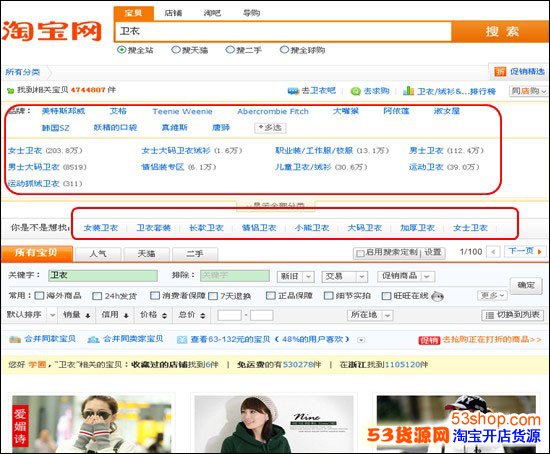Click the maximum price input box
Viewport: 550px width, 454px height.
(262, 315)
